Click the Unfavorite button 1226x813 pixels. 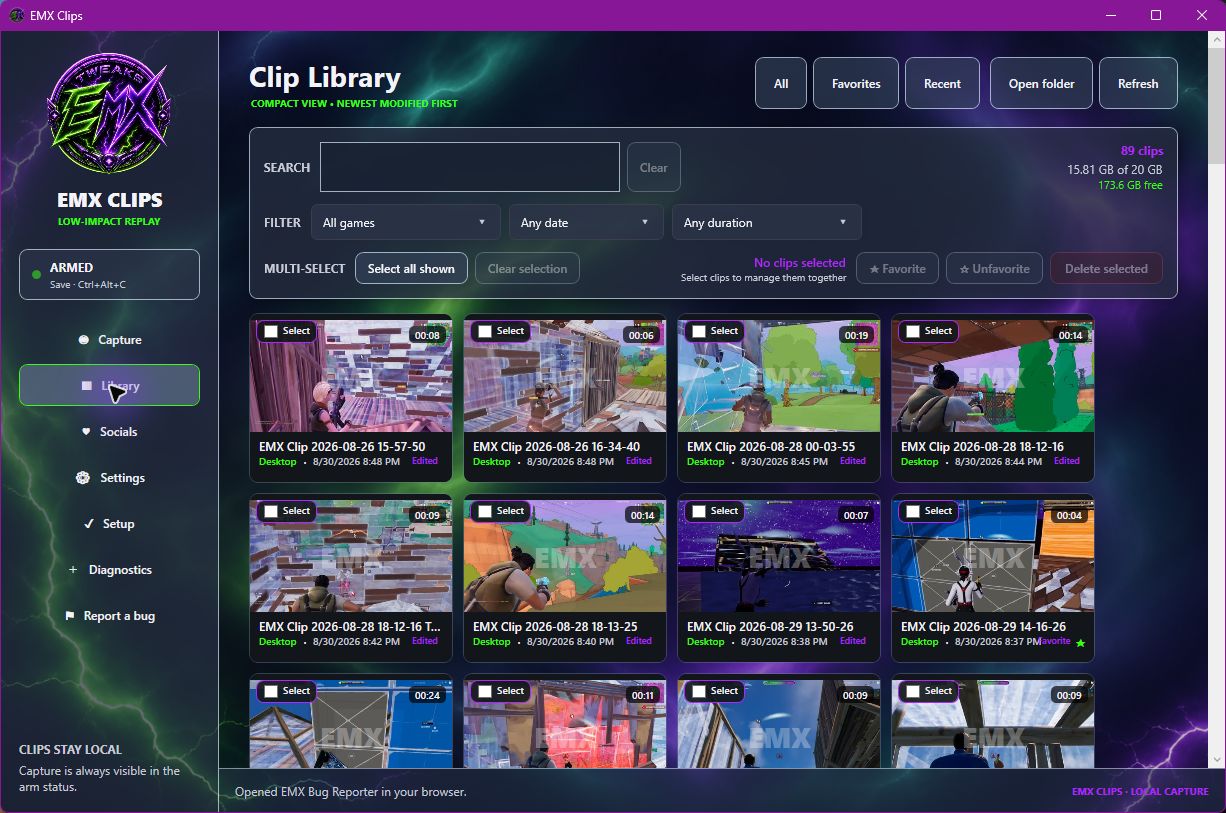coord(994,268)
